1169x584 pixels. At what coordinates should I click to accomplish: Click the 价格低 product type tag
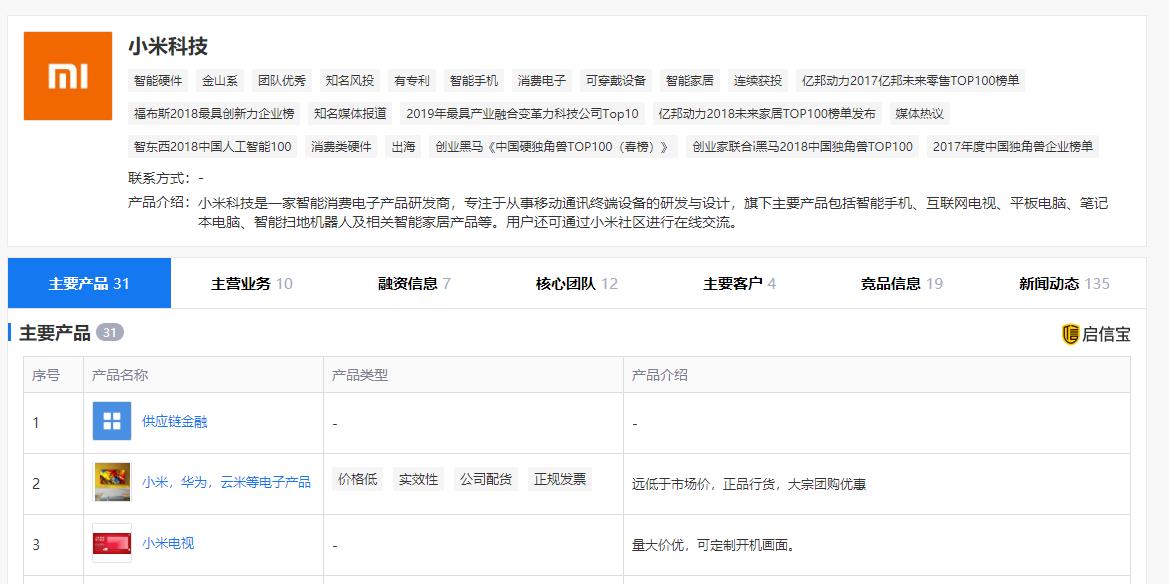[x=358, y=479]
